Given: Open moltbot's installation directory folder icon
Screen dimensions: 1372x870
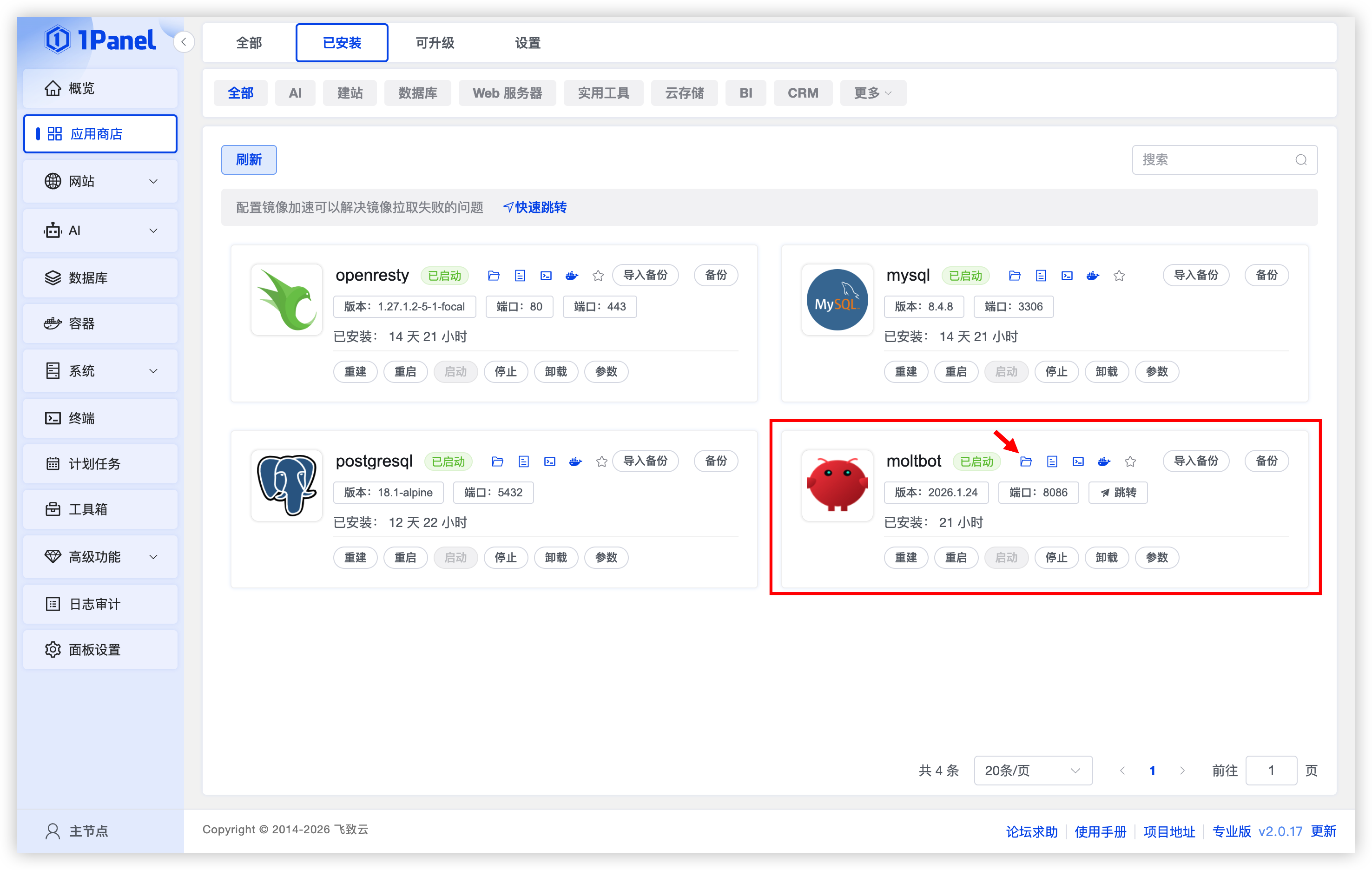Looking at the screenshot, I should (1026, 461).
